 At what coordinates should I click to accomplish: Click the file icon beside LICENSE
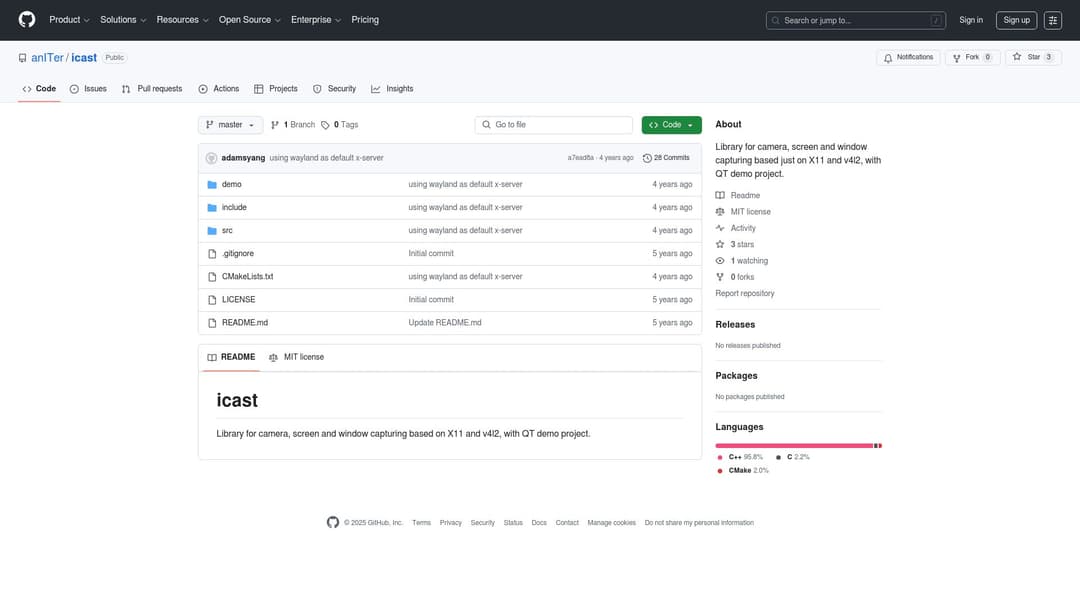tap(212, 300)
